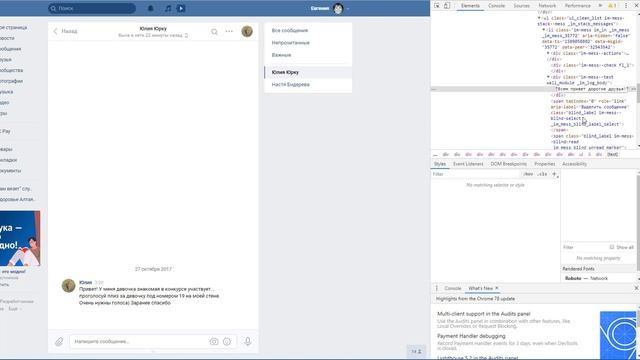
Task: Click the camera icon in message field
Action: click(214, 342)
